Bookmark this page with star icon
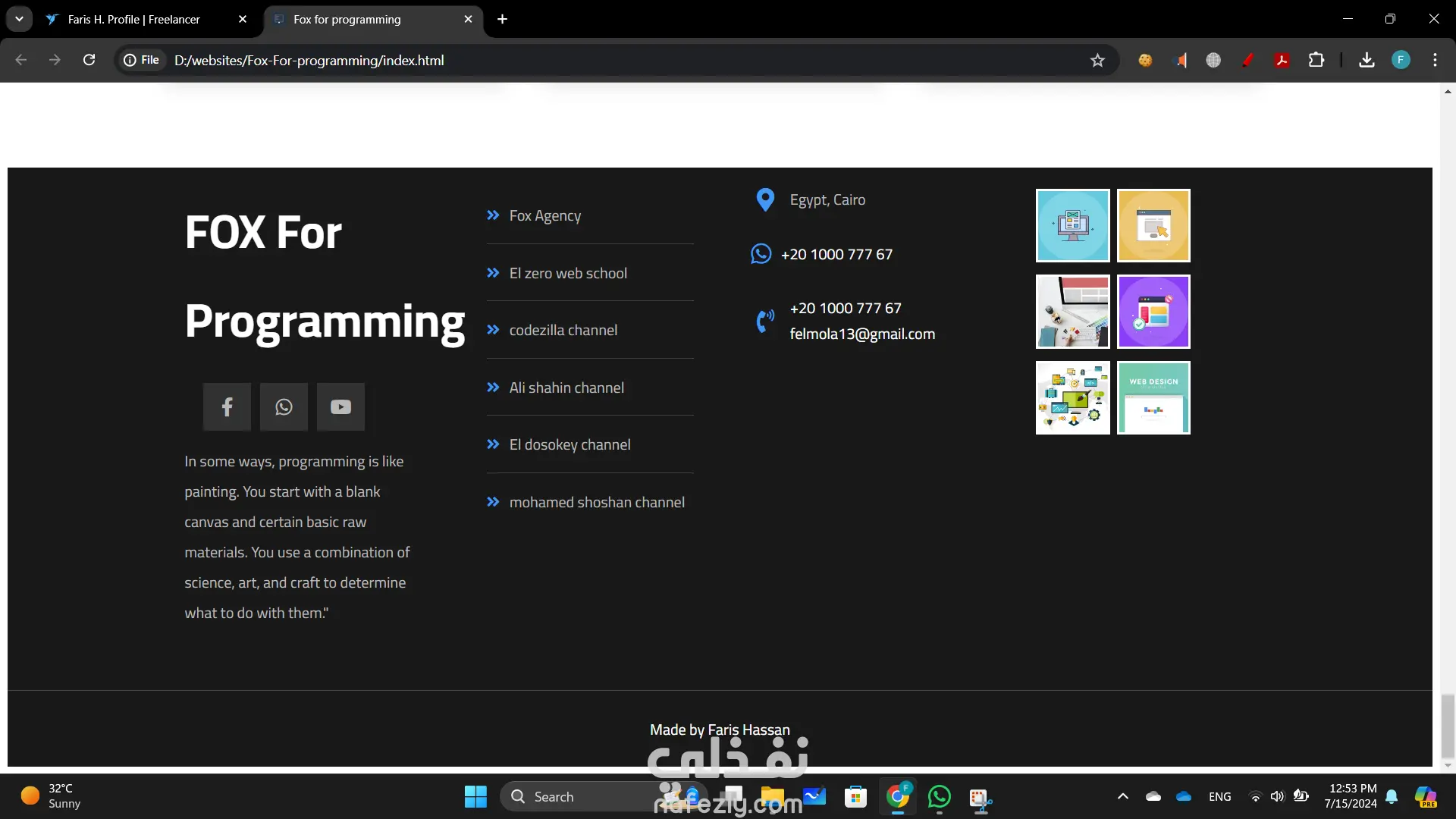This screenshot has width=1456, height=819. [1097, 61]
